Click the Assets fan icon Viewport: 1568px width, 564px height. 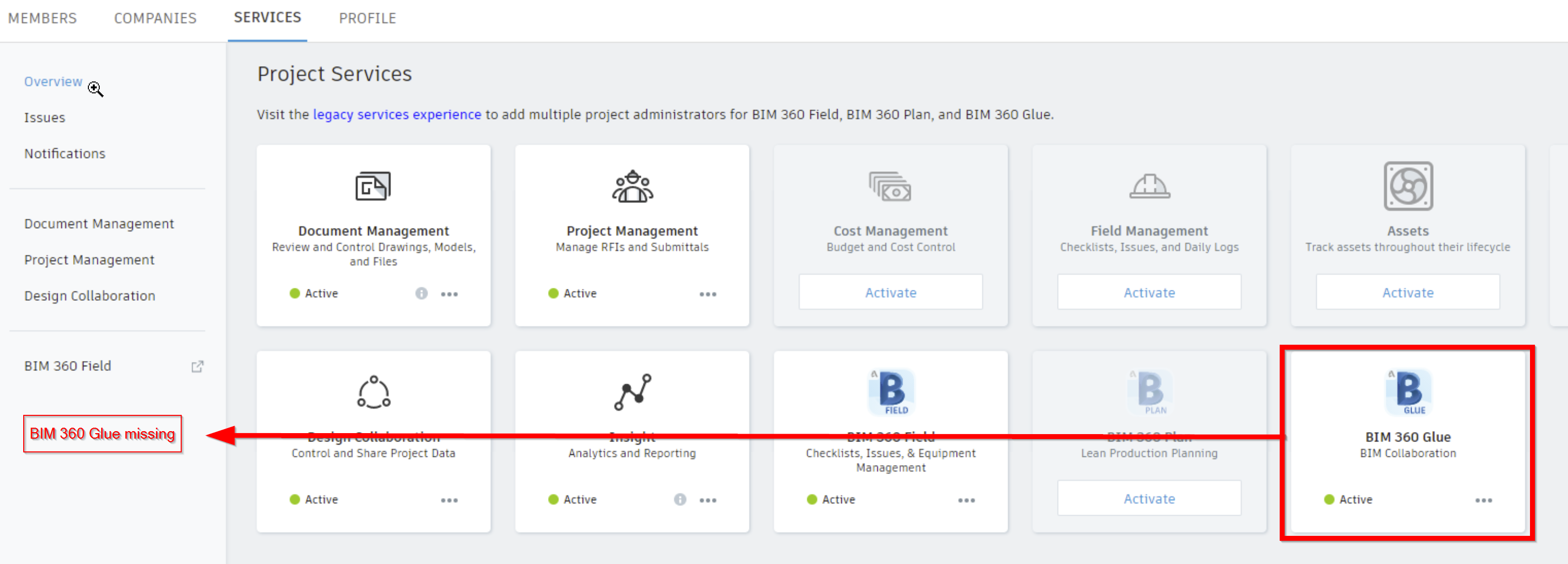point(1408,186)
